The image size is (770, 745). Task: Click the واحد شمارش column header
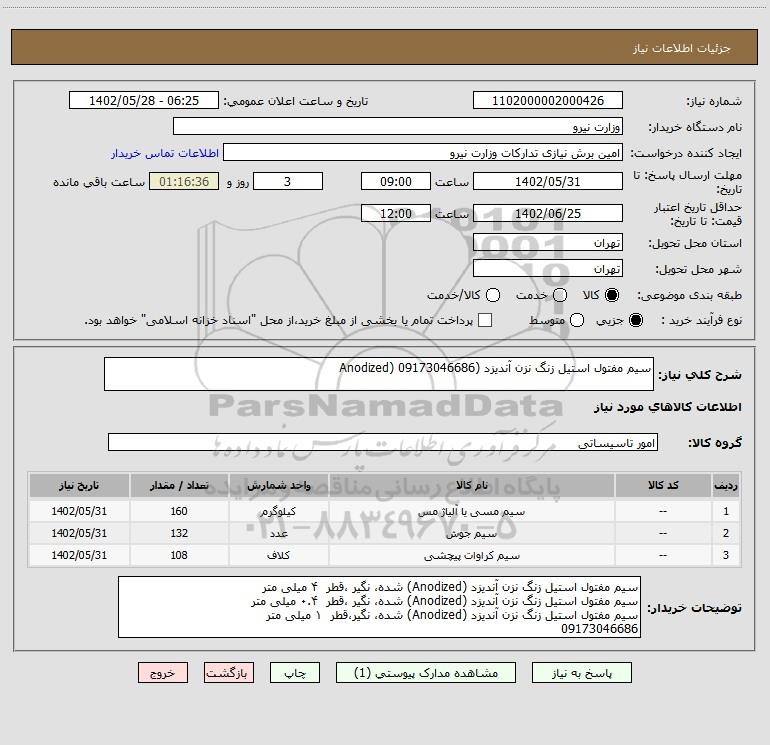click(278, 485)
